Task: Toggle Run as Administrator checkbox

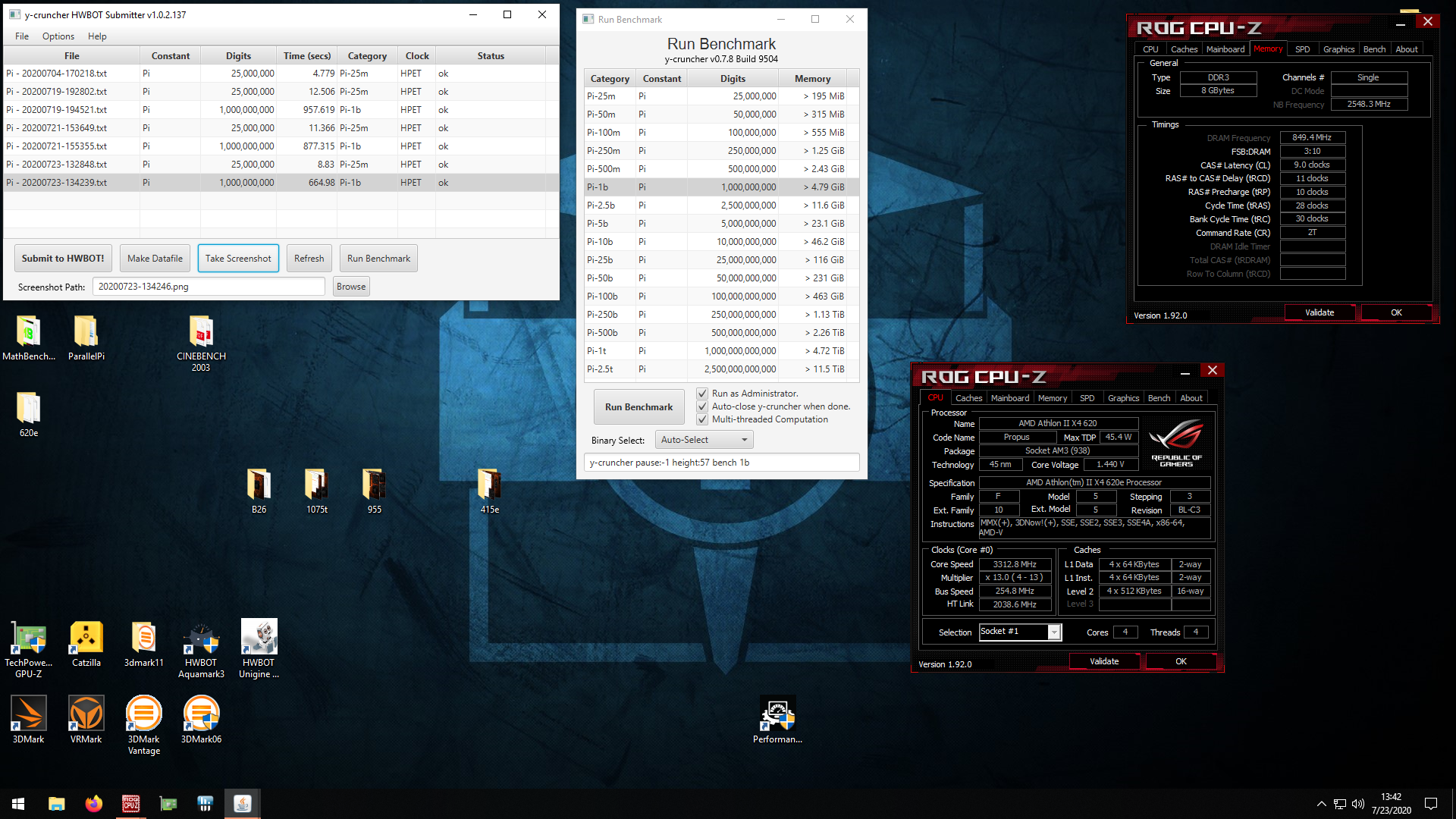Action: (x=702, y=394)
